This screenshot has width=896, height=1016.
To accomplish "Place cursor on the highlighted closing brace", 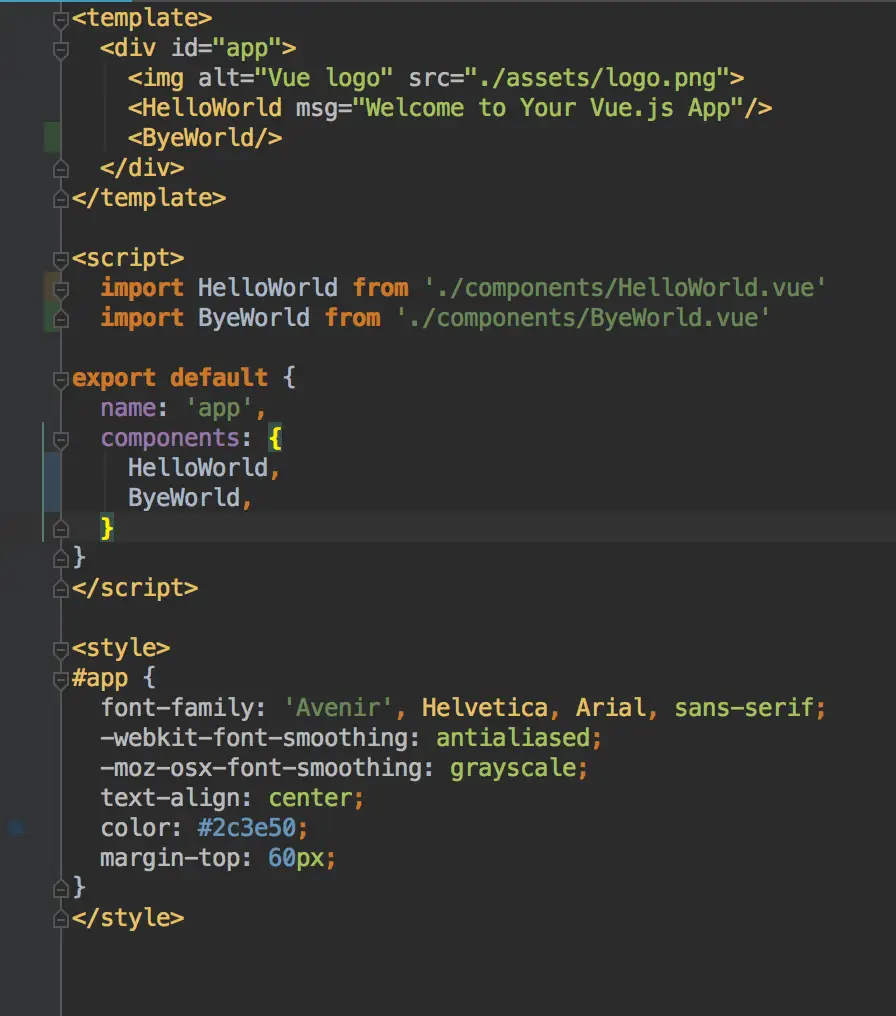I will point(107,527).
